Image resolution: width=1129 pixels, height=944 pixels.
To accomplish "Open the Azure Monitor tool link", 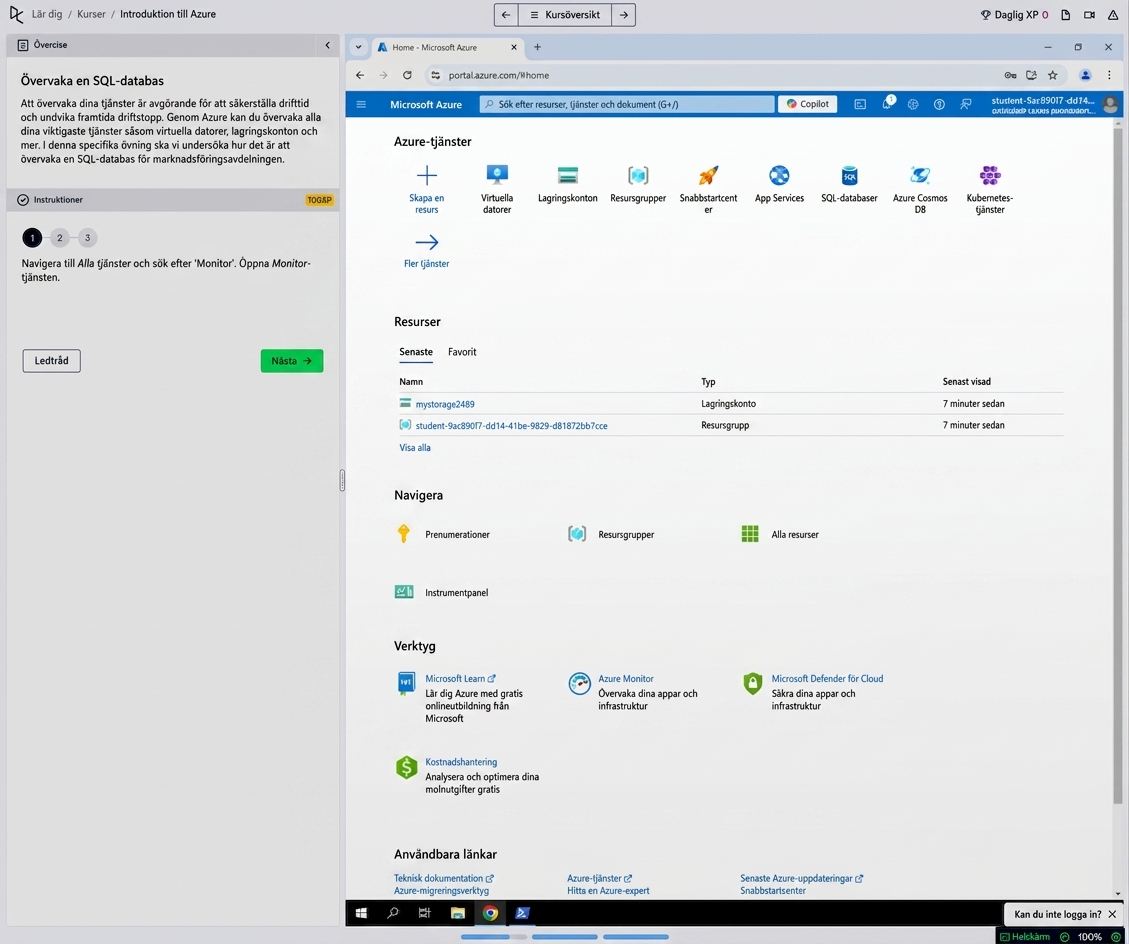I will tap(626, 678).
